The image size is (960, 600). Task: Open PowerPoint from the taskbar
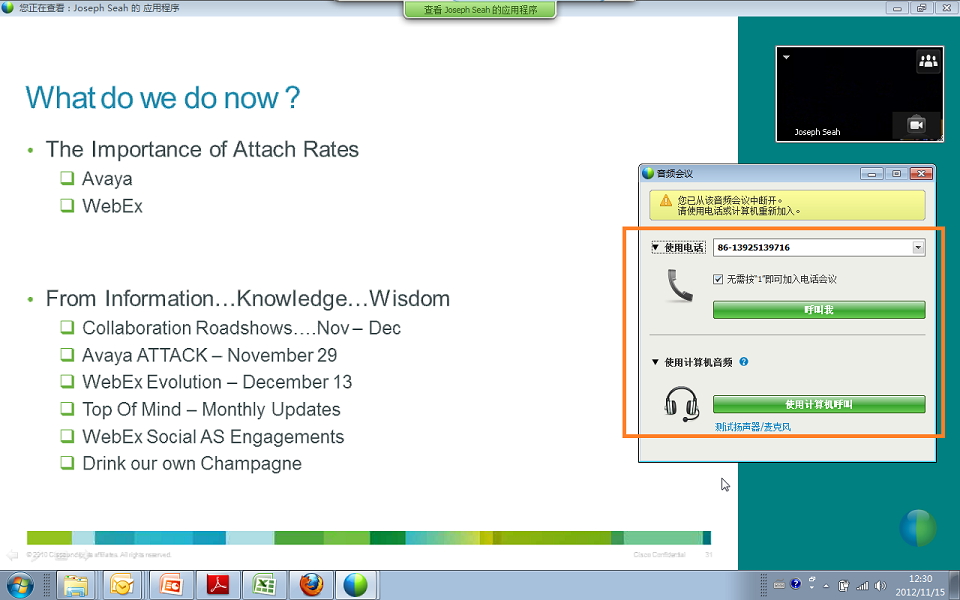[171, 584]
